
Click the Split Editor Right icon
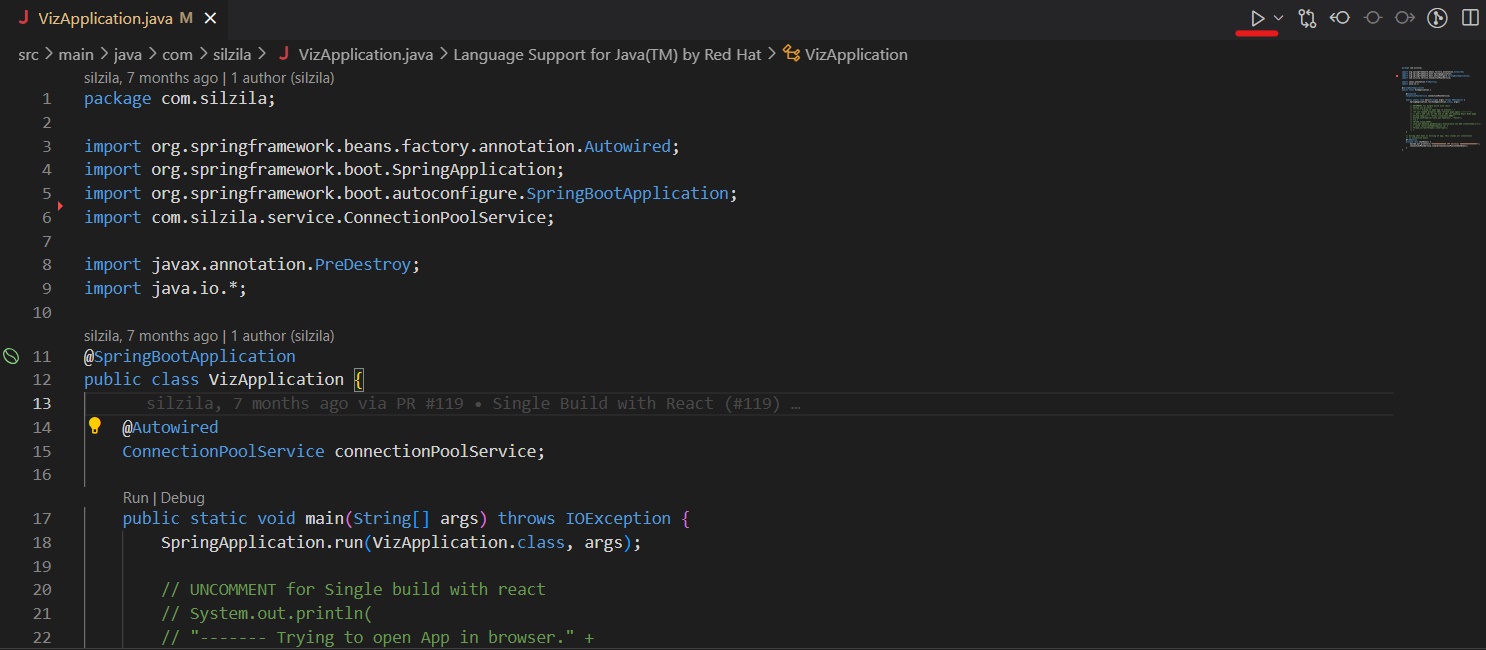[1470, 18]
